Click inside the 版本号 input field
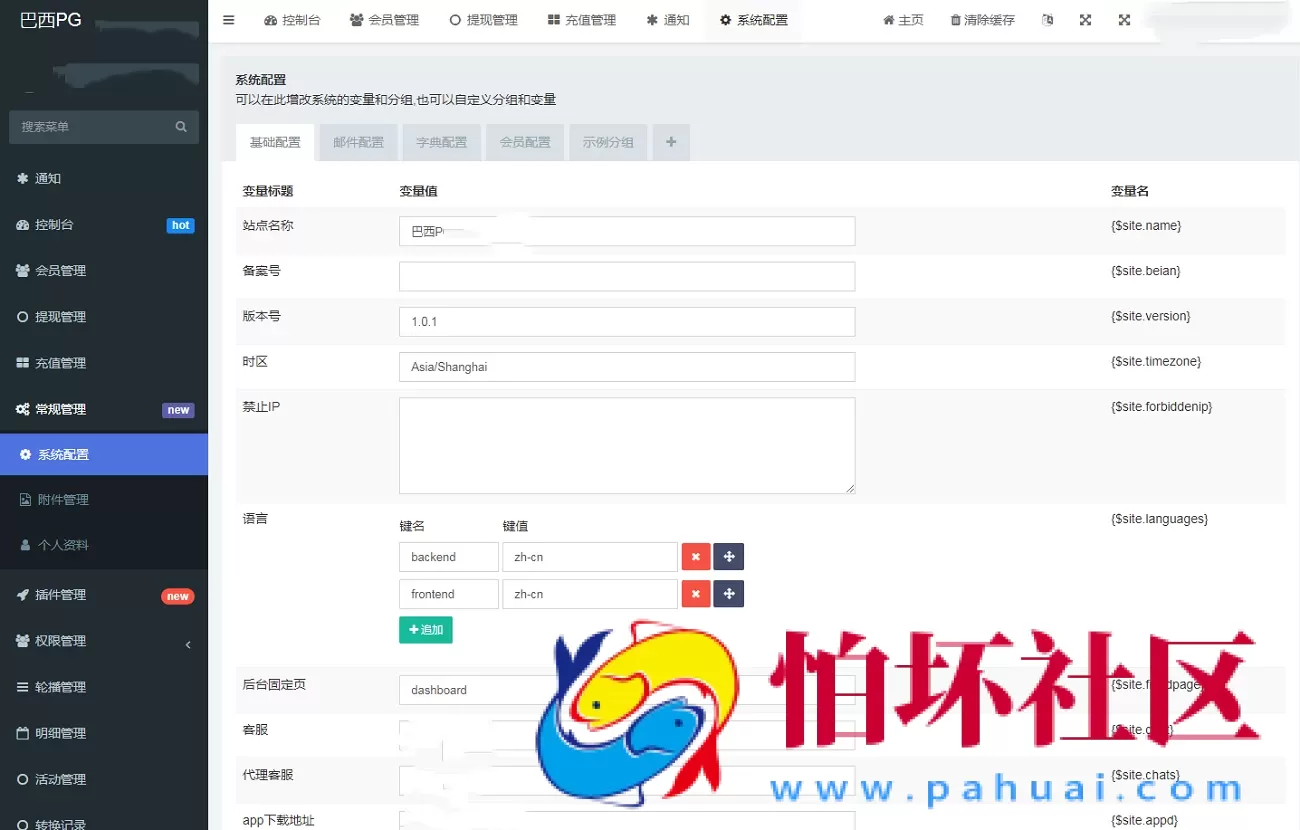 tap(626, 321)
